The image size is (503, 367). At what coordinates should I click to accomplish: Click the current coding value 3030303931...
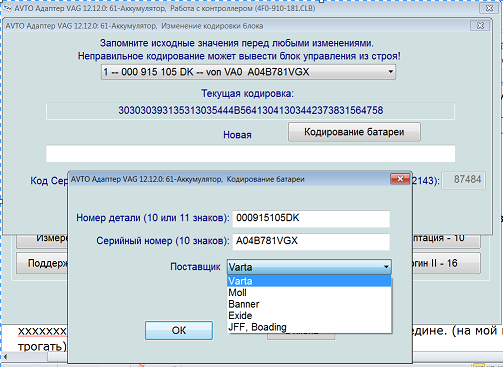point(250,110)
